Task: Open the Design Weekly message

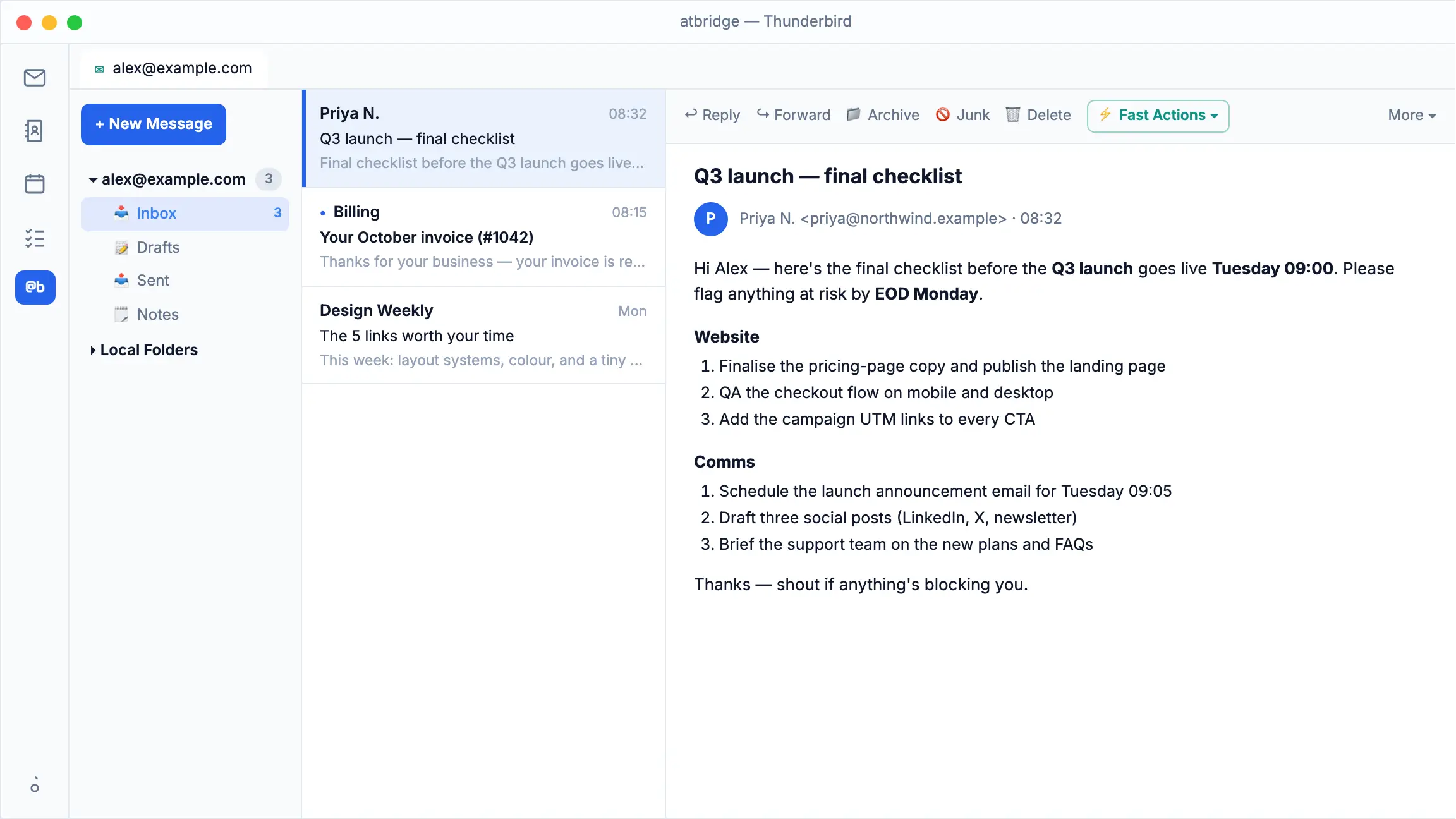Action: click(484, 335)
